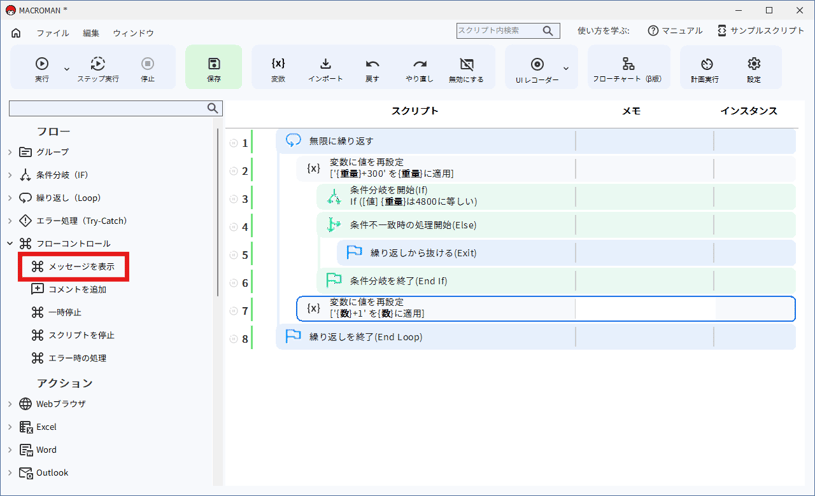Screen dimensions: 815x496
Task: Select エラー時の処理 command
Action: 69,358
